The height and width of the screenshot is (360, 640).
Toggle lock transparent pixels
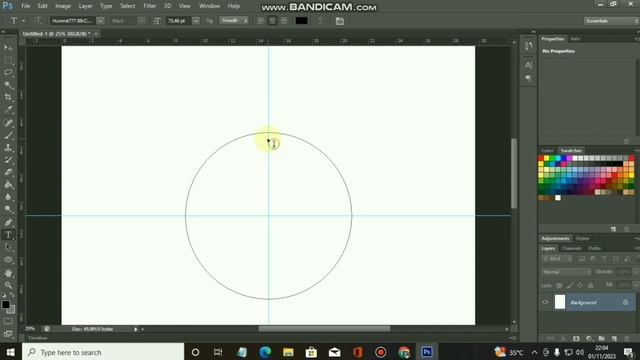[560, 285]
